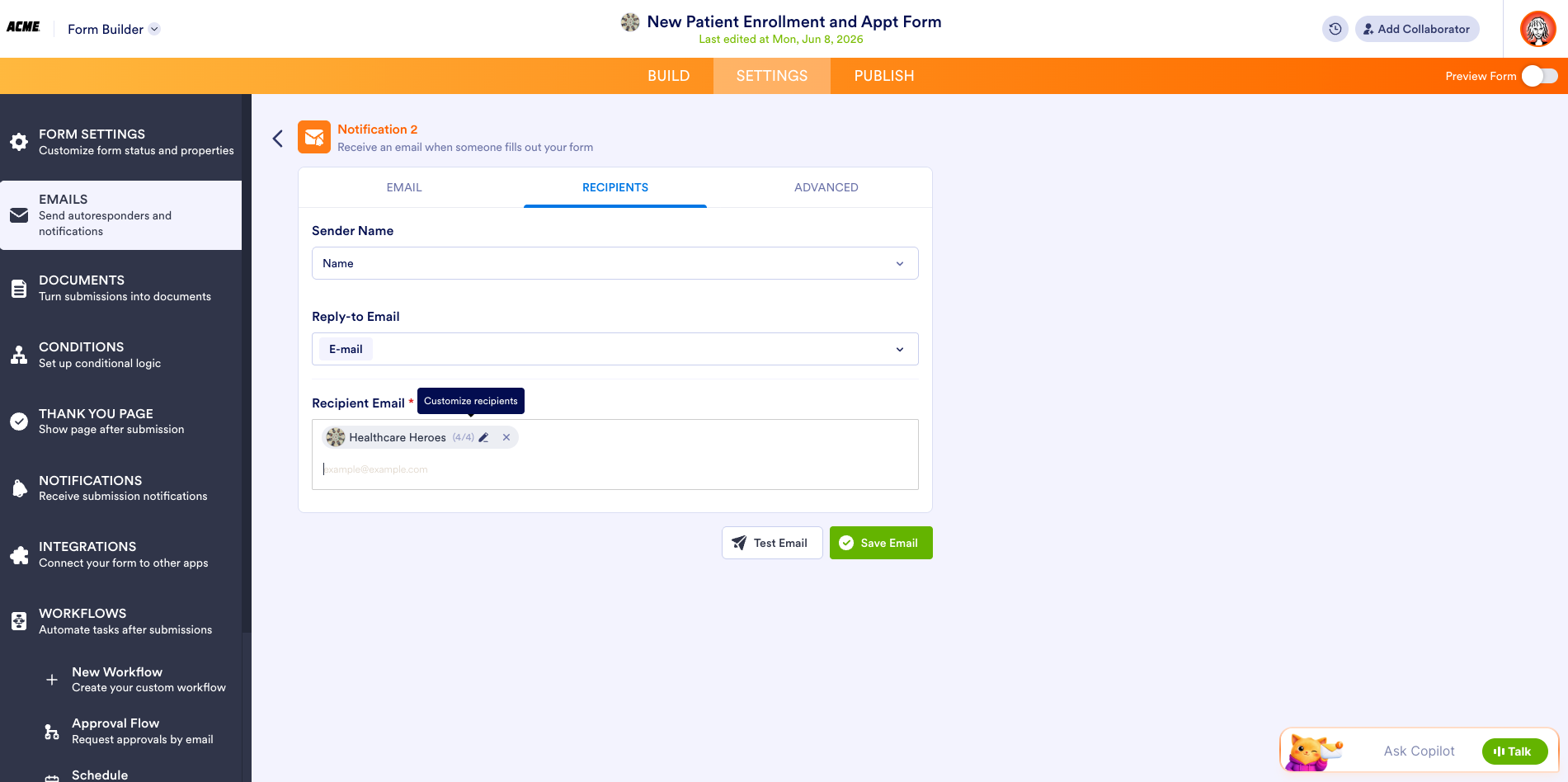This screenshot has width=1568, height=782.
Task: Open Notifications bell icon in sidebar
Action: tap(19, 488)
